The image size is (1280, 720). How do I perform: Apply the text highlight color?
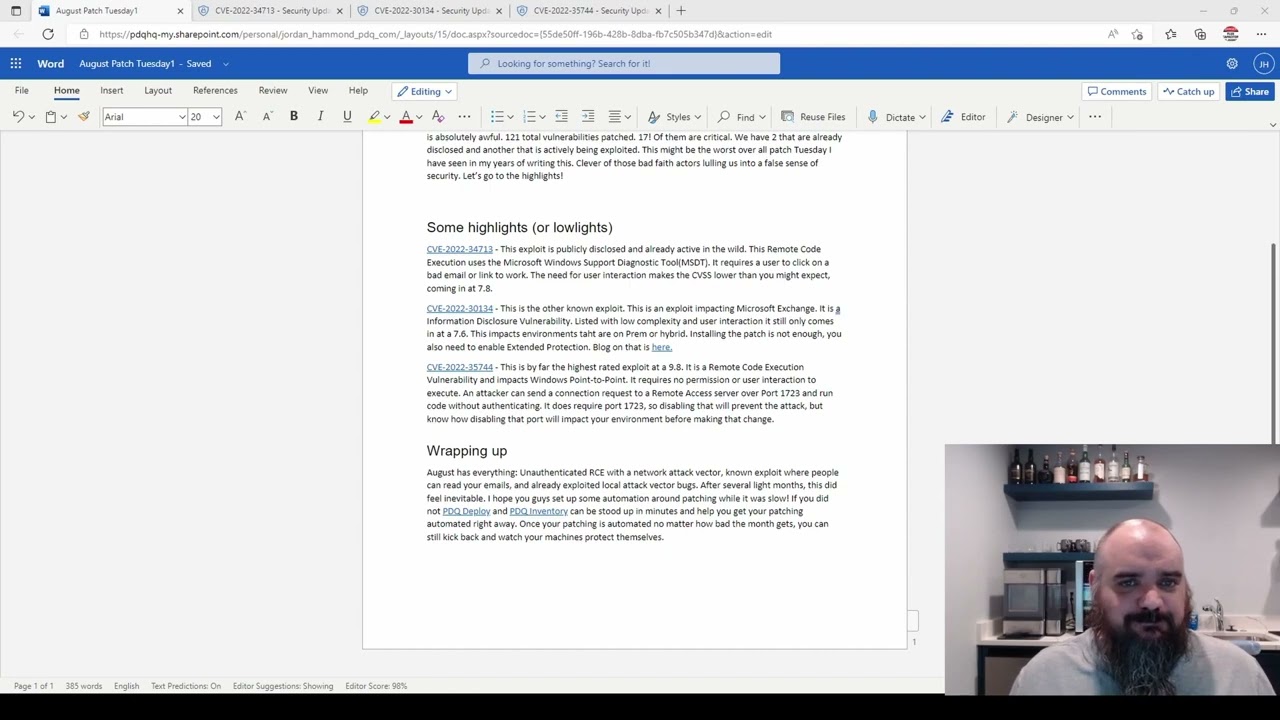click(x=374, y=117)
